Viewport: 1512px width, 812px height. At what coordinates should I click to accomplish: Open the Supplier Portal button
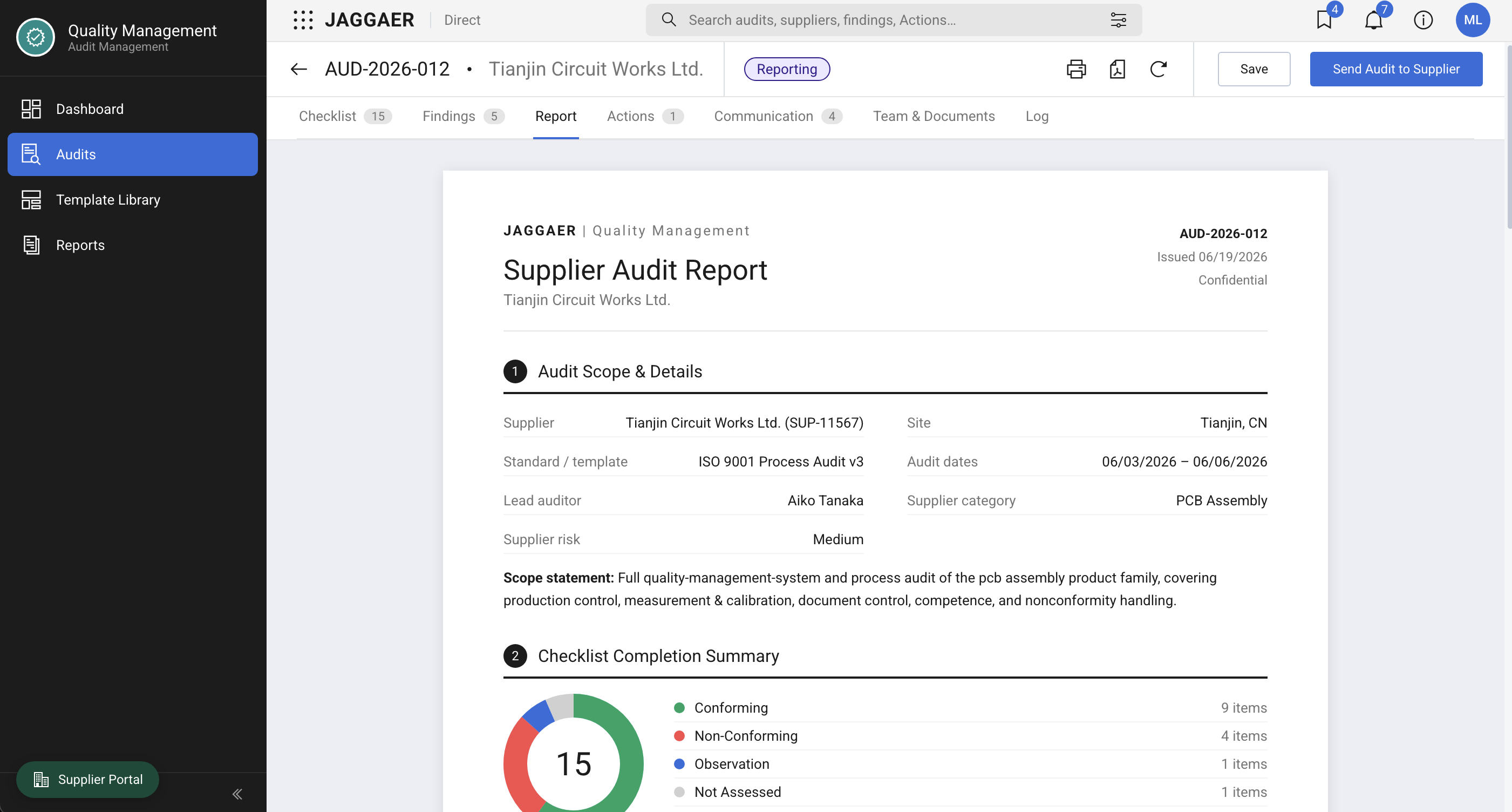click(x=87, y=780)
